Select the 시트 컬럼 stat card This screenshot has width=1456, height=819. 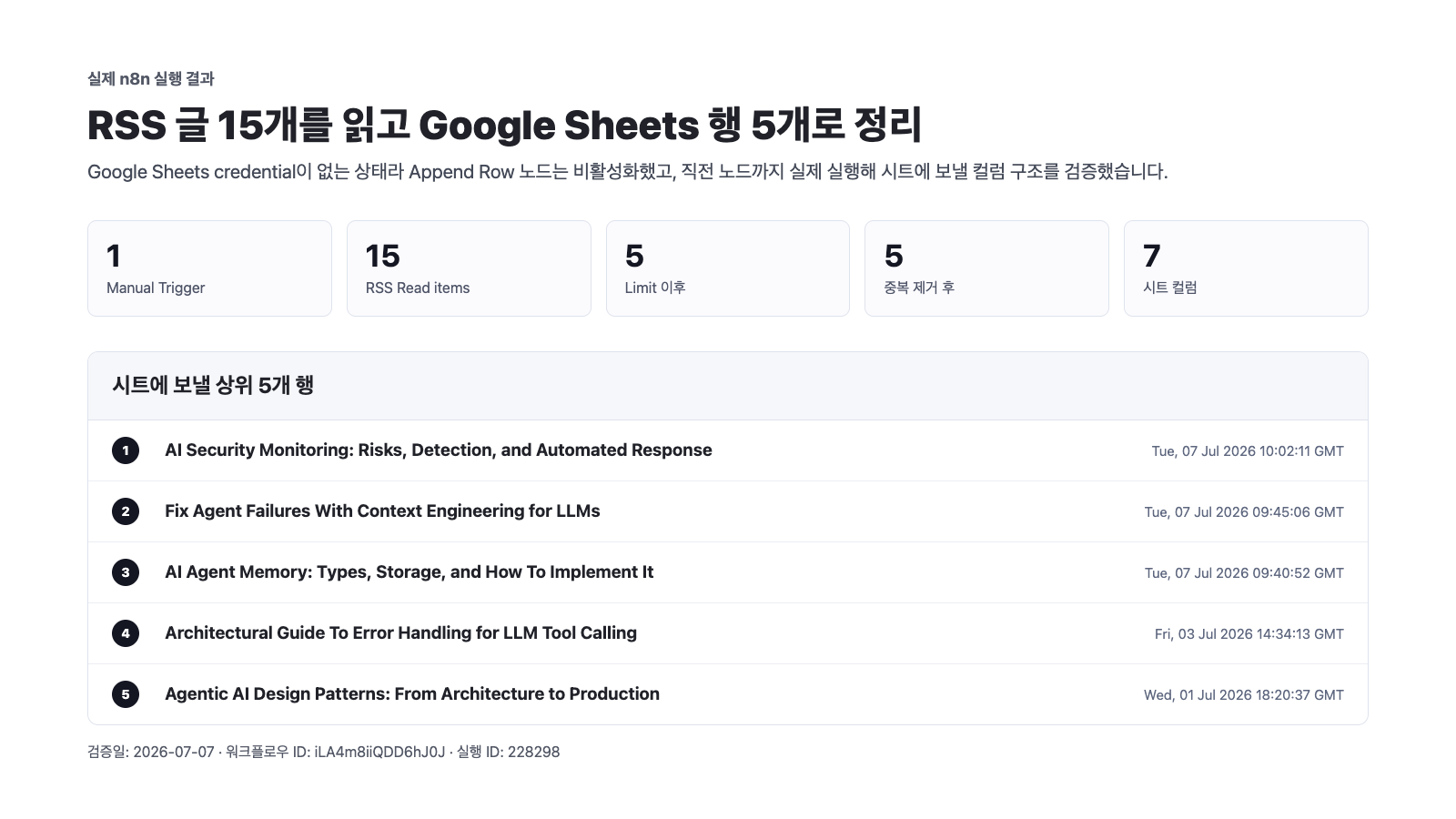1246,268
